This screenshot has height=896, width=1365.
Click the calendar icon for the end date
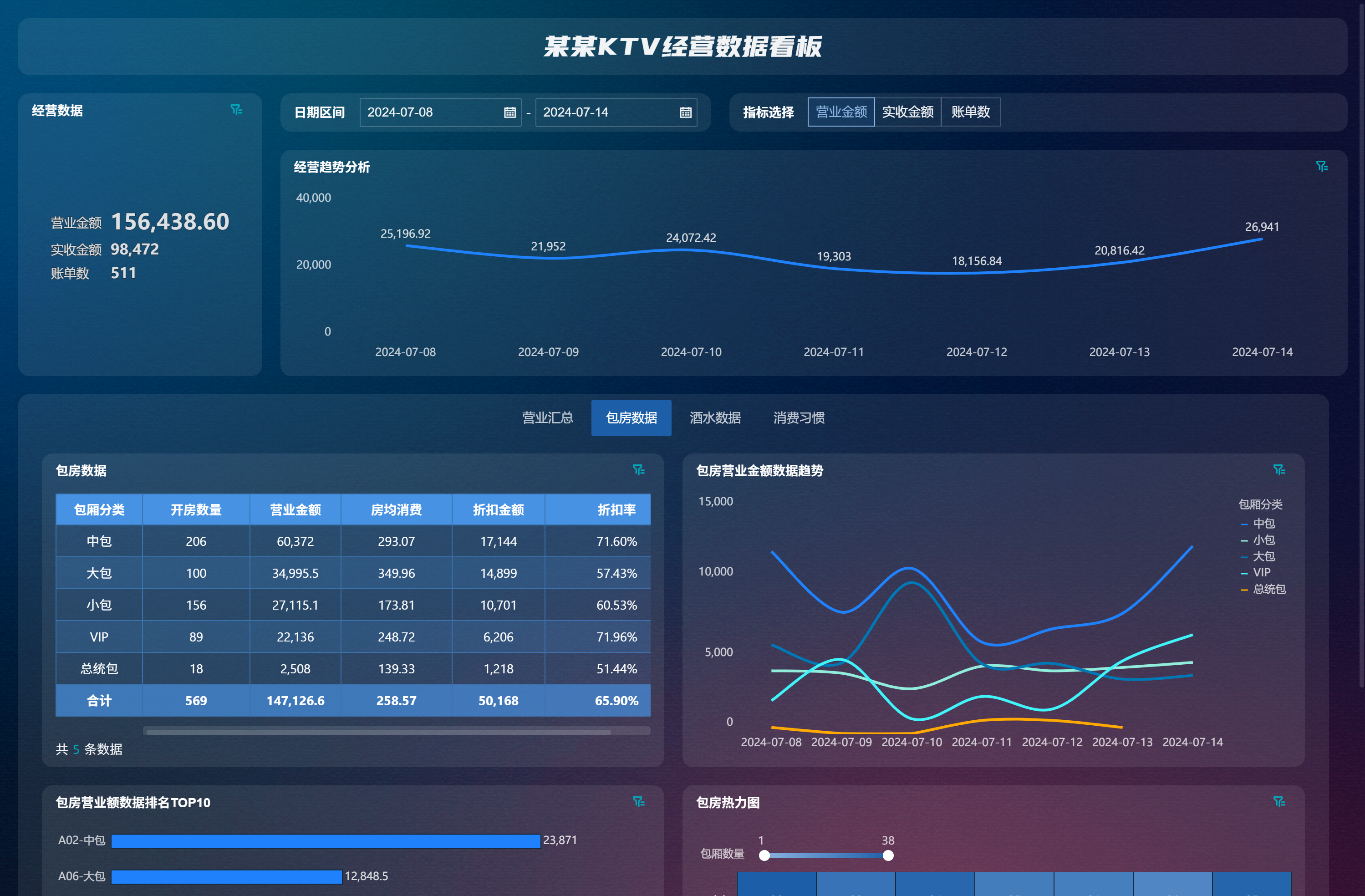pyautogui.click(x=687, y=112)
